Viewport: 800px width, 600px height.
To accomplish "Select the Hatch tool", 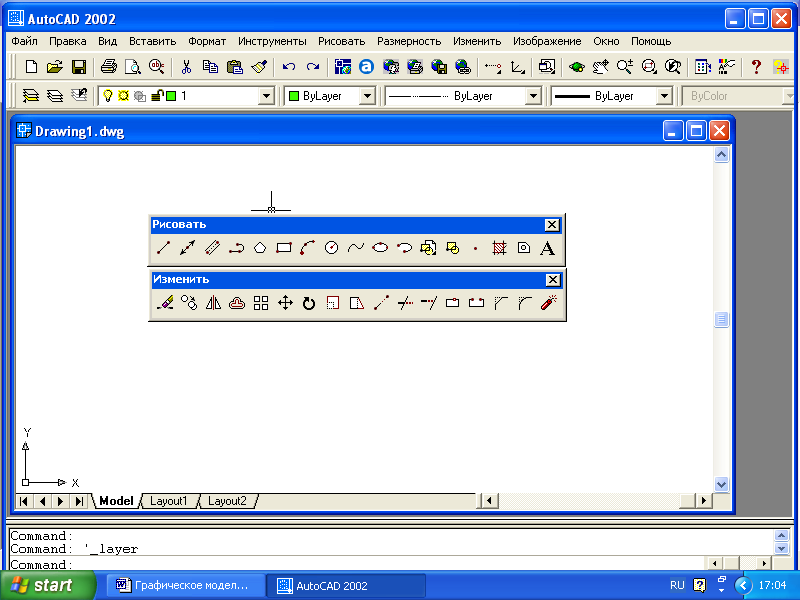I will 499,248.
